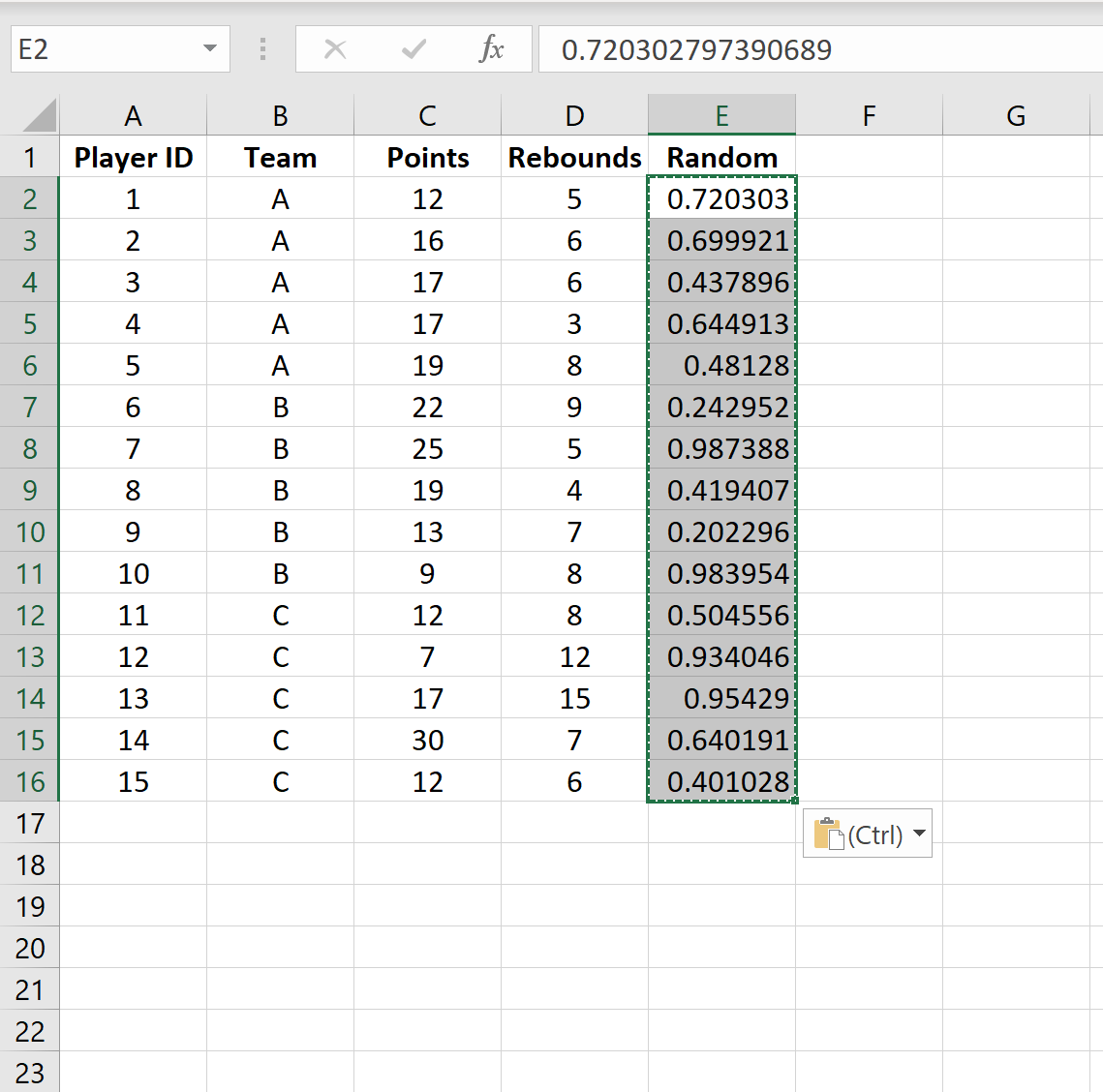Viewport: 1103px width, 1092px height.
Task: Click the Paste Options clipboard icon
Action: click(x=828, y=833)
